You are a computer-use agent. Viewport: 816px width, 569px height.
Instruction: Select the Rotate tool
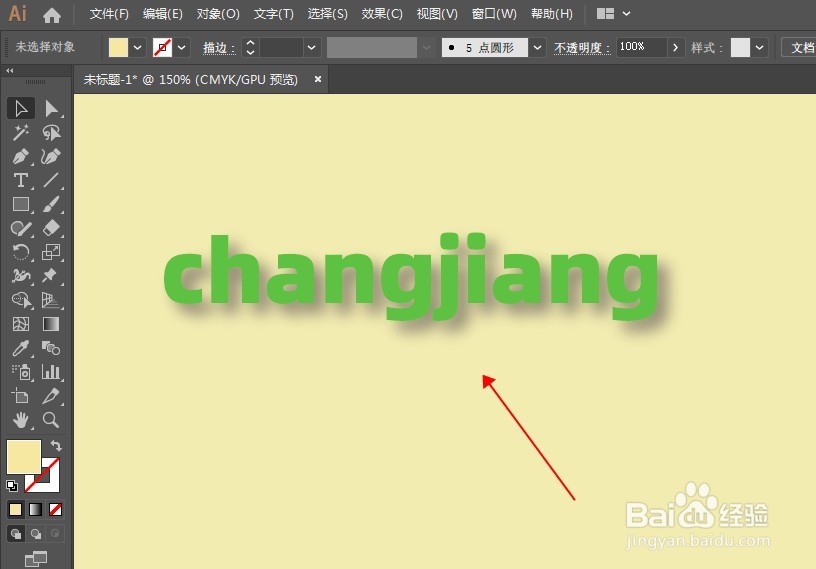coord(21,252)
